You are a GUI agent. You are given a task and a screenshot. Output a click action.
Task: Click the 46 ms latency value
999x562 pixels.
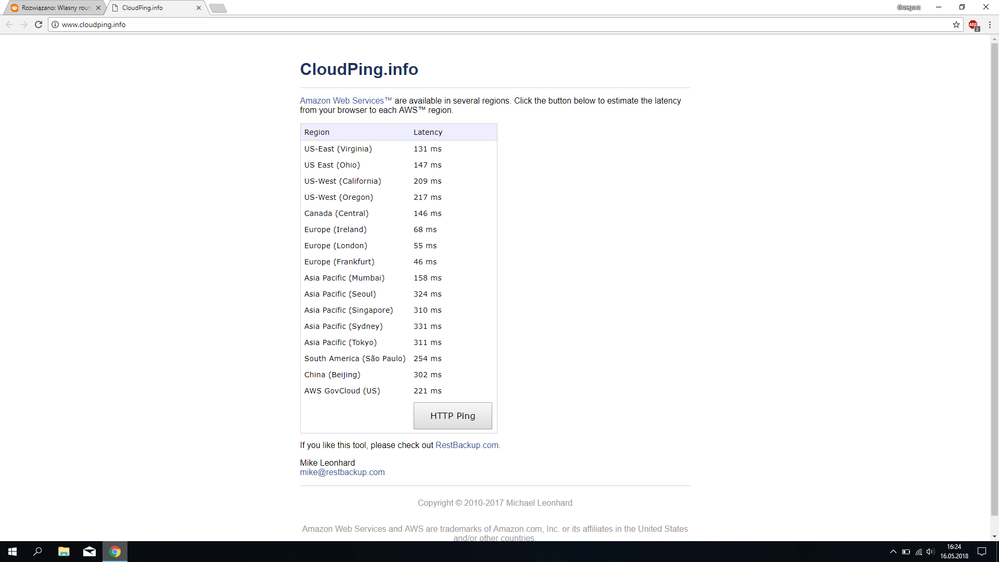point(425,262)
